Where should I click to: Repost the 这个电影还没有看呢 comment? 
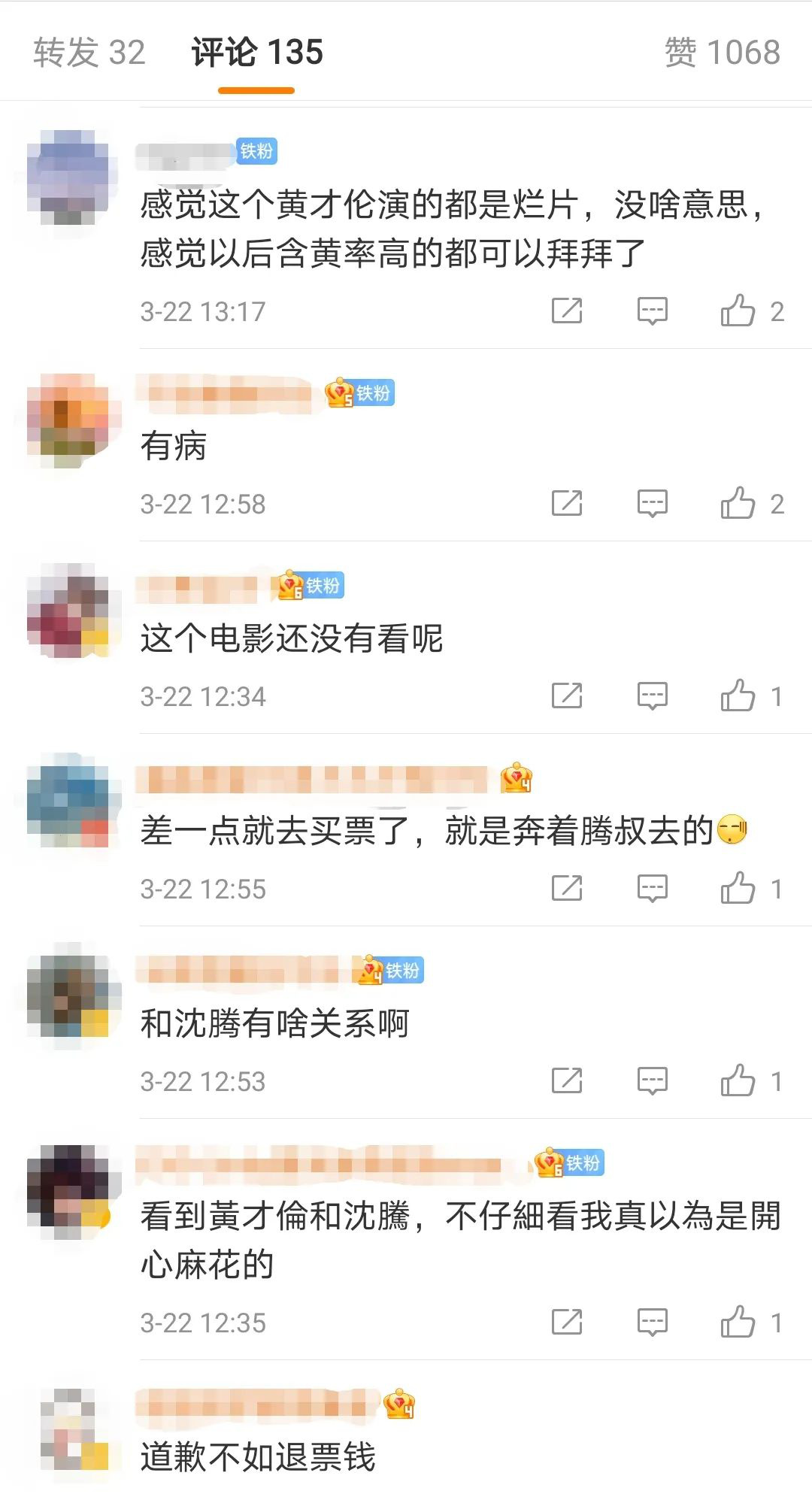tap(567, 695)
